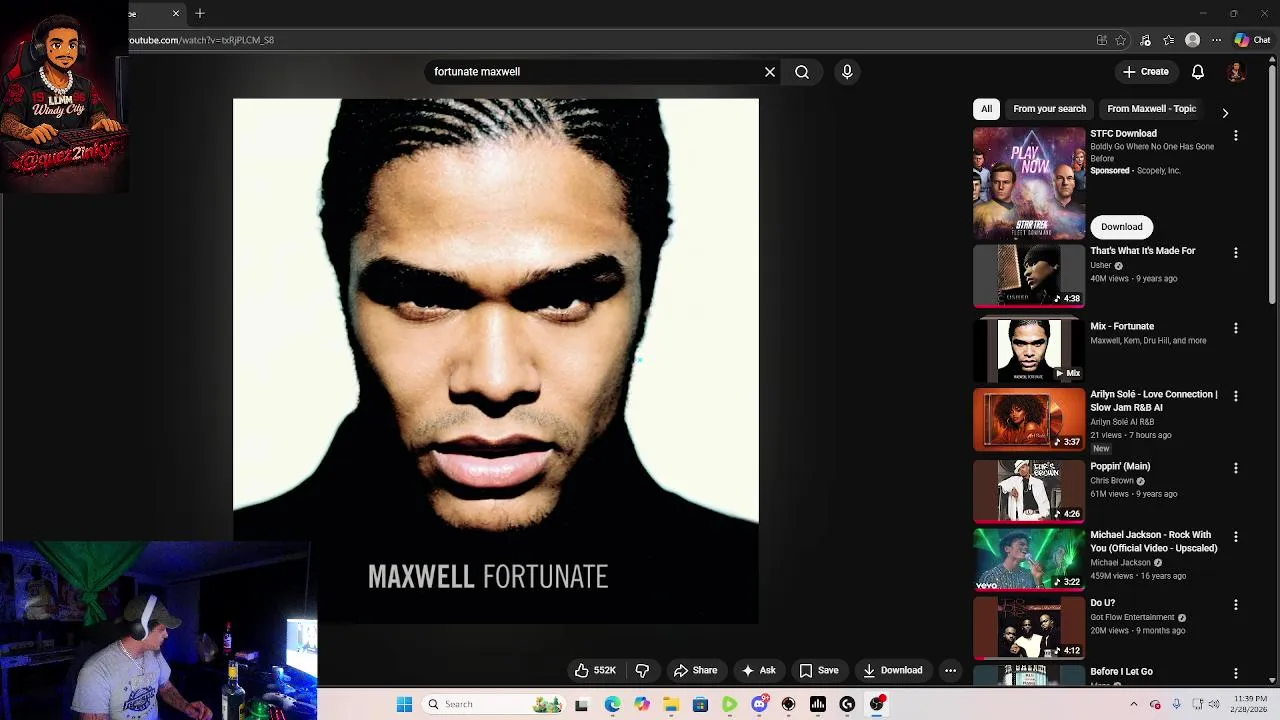
Task: Open the YouTube account avatar menu
Action: click(x=1237, y=72)
